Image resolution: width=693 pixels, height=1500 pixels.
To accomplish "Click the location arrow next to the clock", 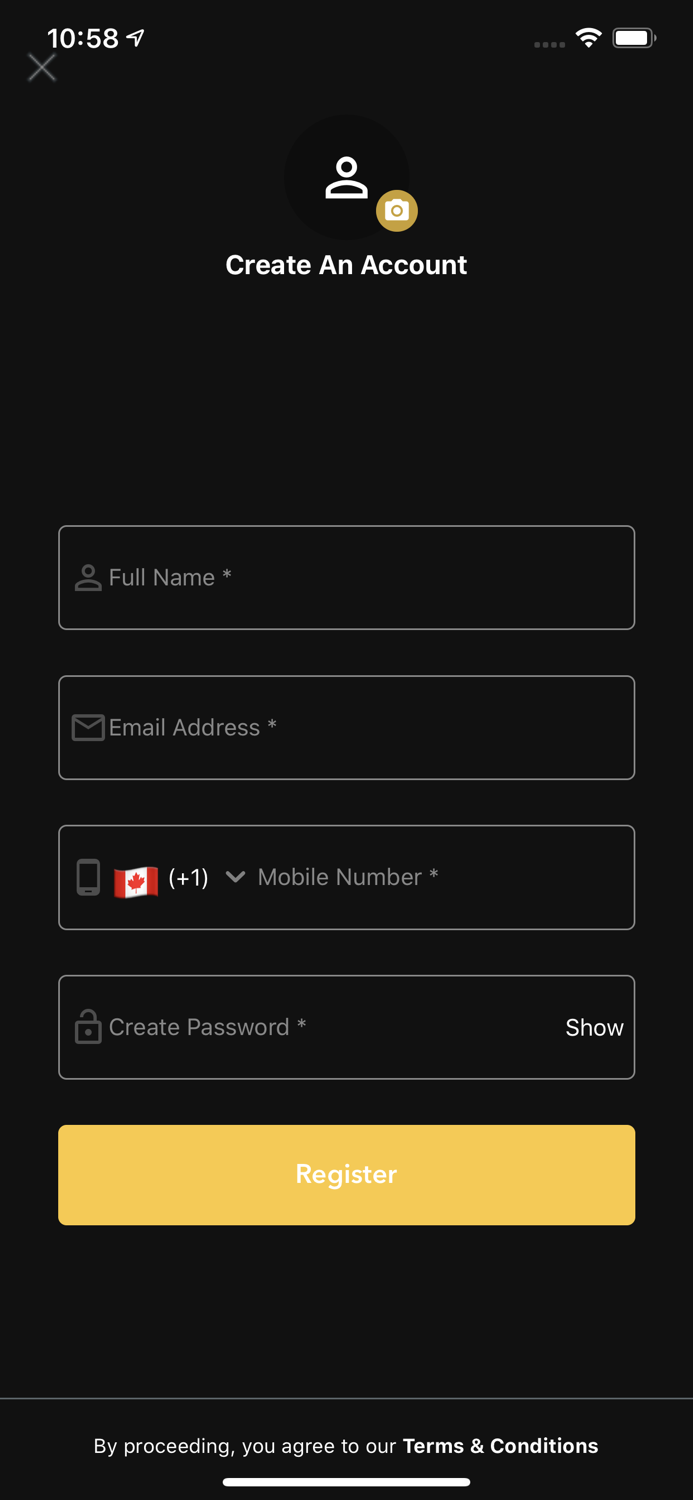I will [x=135, y=36].
